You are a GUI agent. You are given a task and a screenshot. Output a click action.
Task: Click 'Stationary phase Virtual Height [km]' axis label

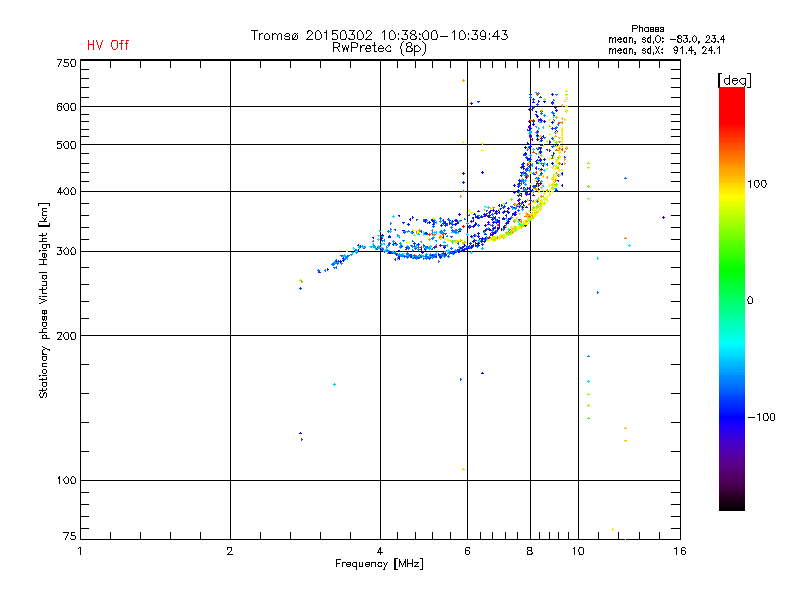(44, 300)
